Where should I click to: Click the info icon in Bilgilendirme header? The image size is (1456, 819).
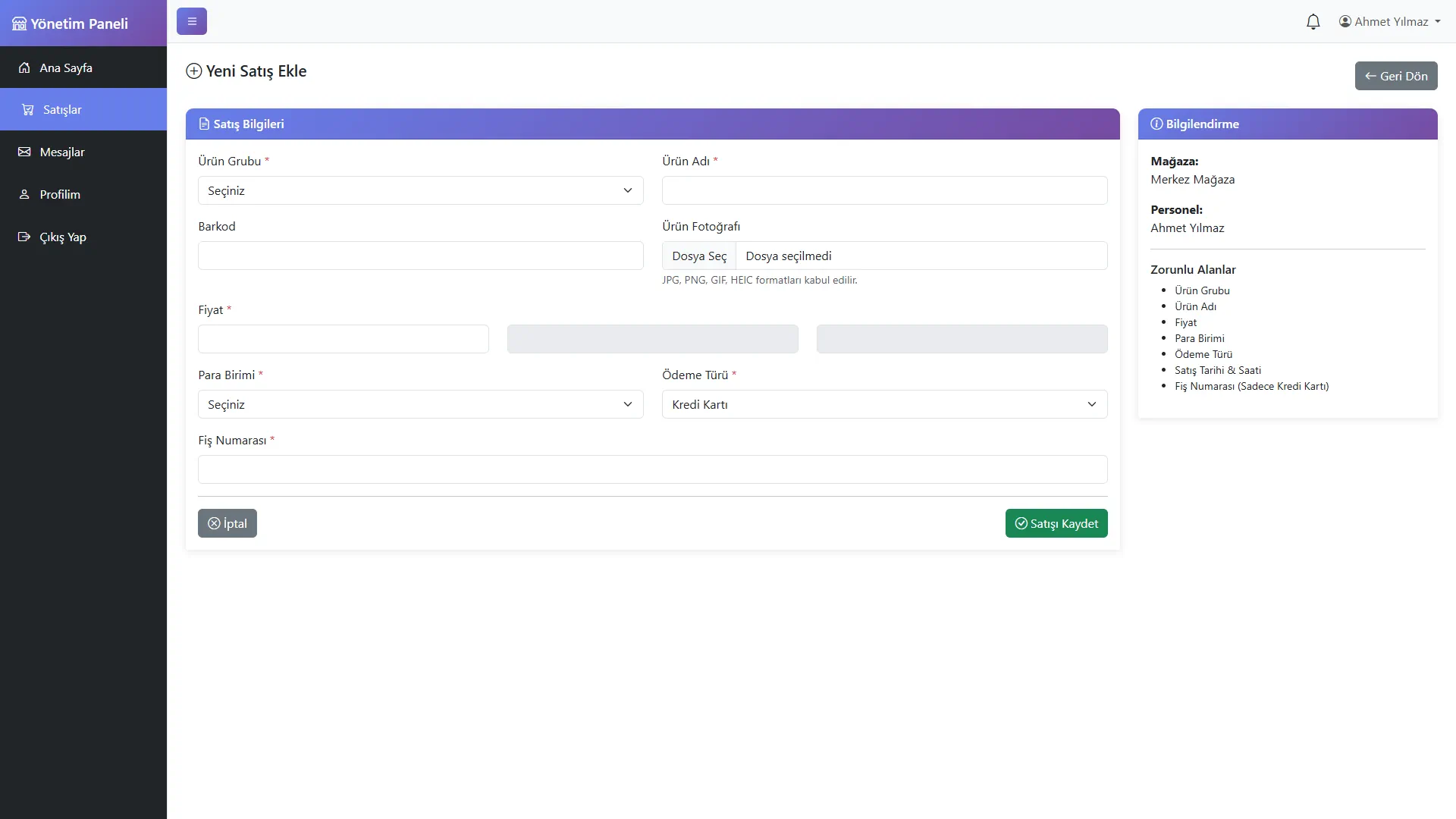[x=1156, y=124]
